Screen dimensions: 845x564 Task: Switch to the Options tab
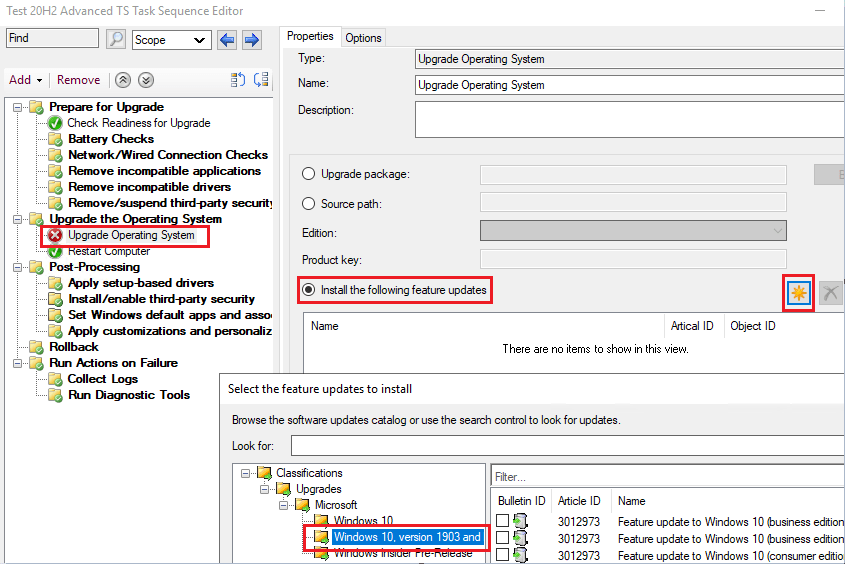point(363,38)
